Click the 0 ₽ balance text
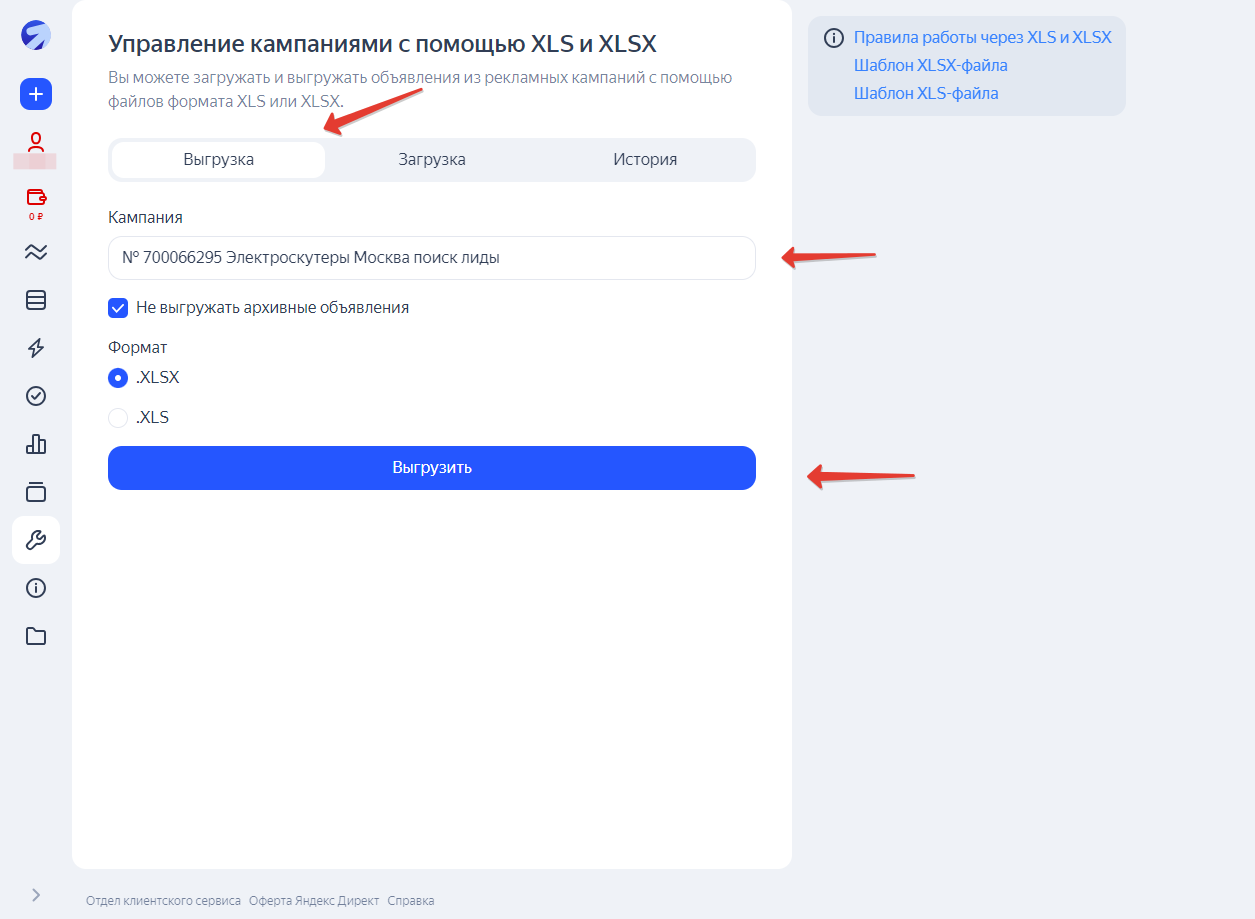This screenshot has width=1255, height=919. [x=36, y=217]
